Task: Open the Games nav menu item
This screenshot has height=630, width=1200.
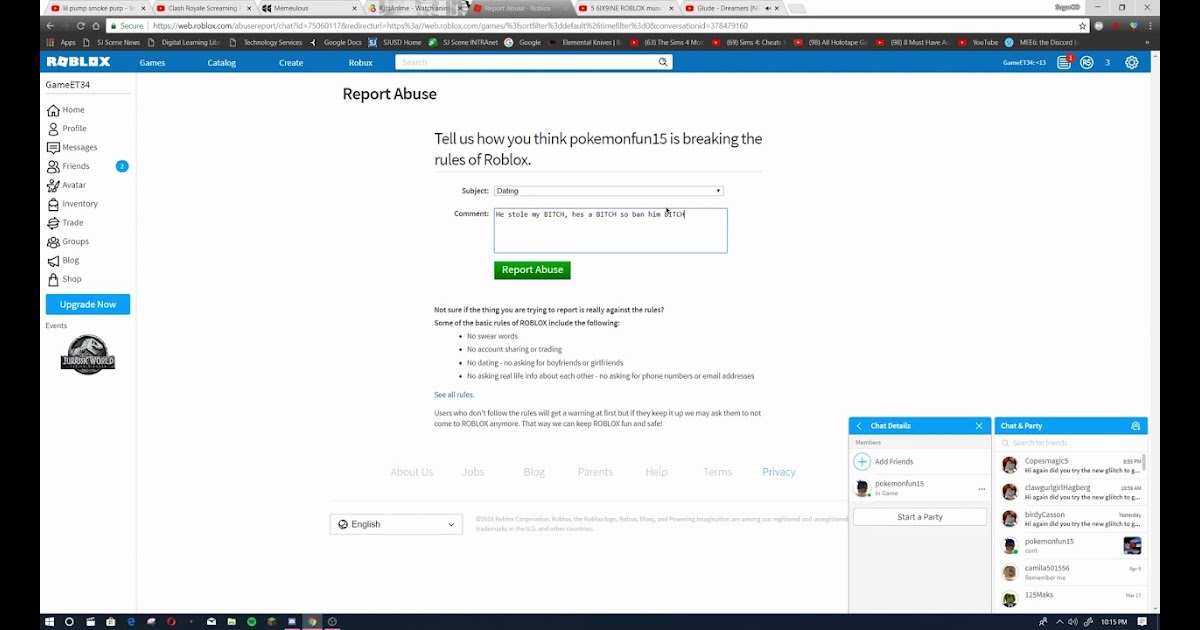Action: pos(153,62)
